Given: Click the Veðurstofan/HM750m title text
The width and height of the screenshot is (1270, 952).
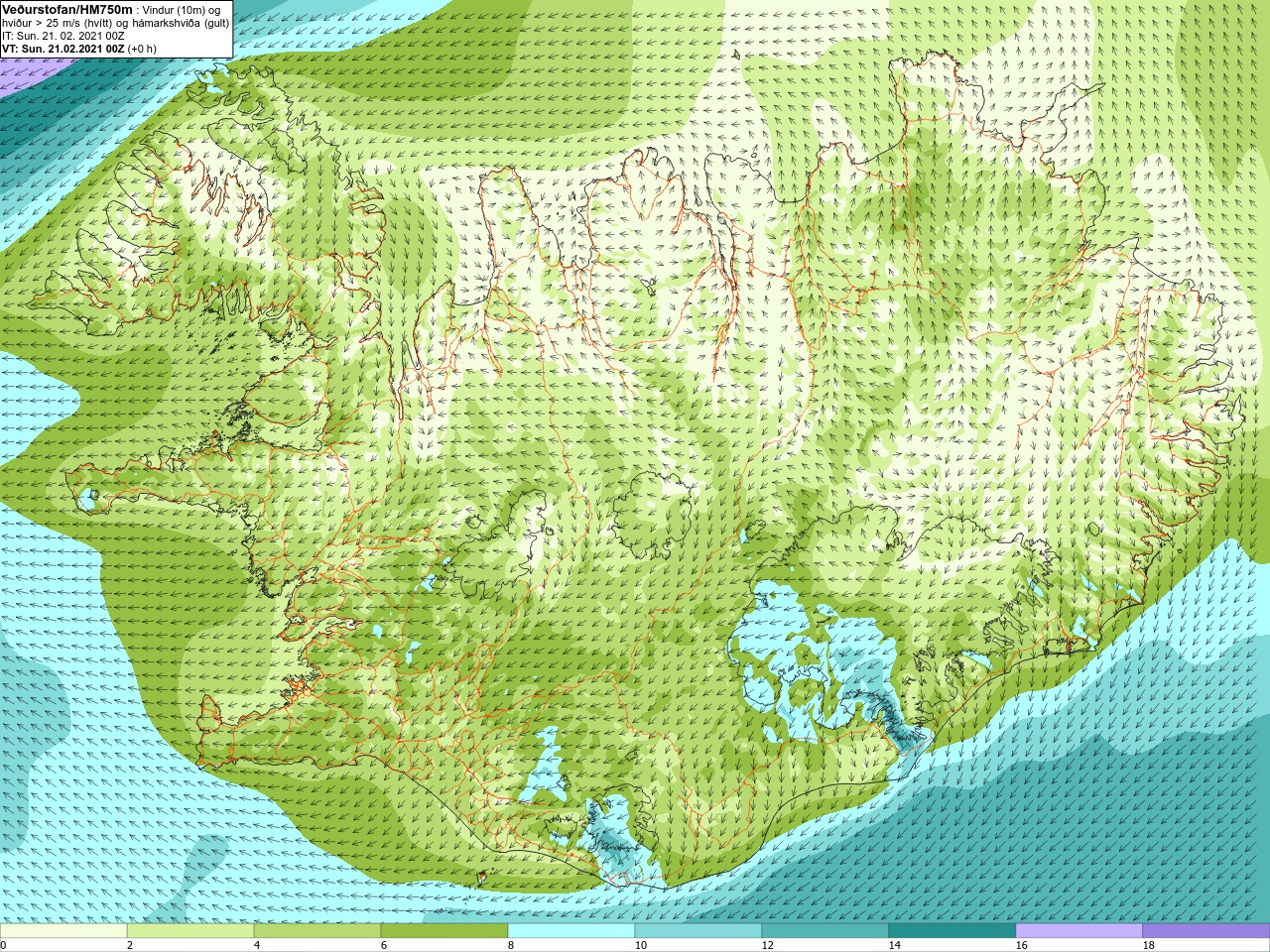Looking at the screenshot, I should click(x=66, y=9).
